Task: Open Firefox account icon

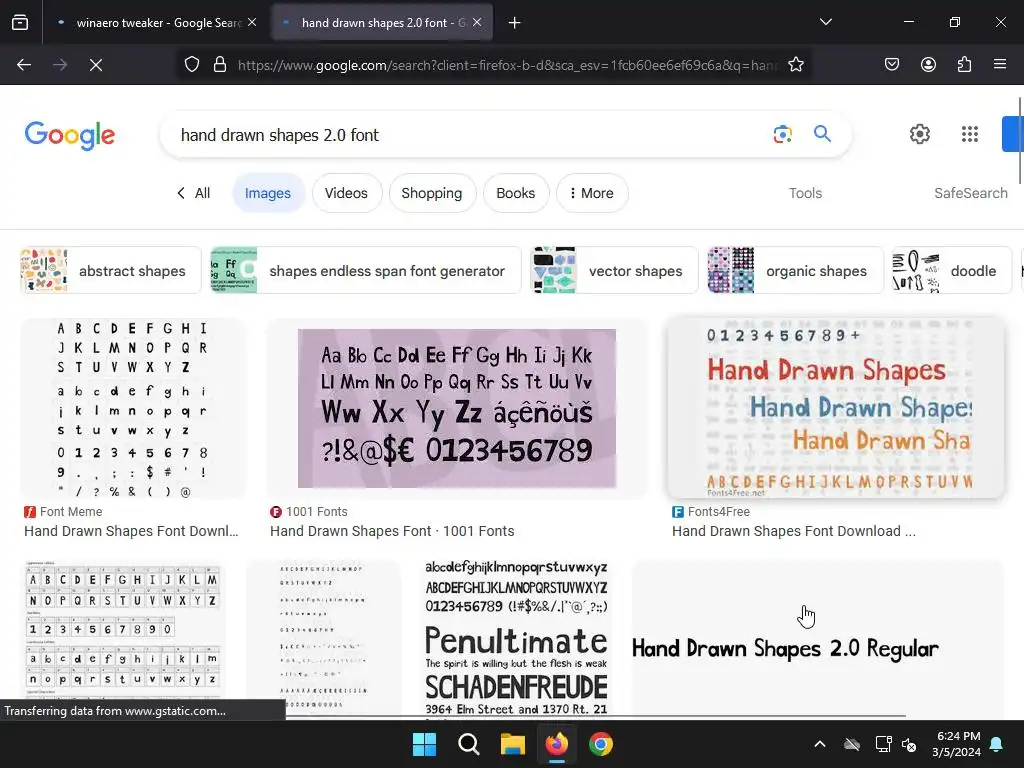Action: tap(928, 65)
